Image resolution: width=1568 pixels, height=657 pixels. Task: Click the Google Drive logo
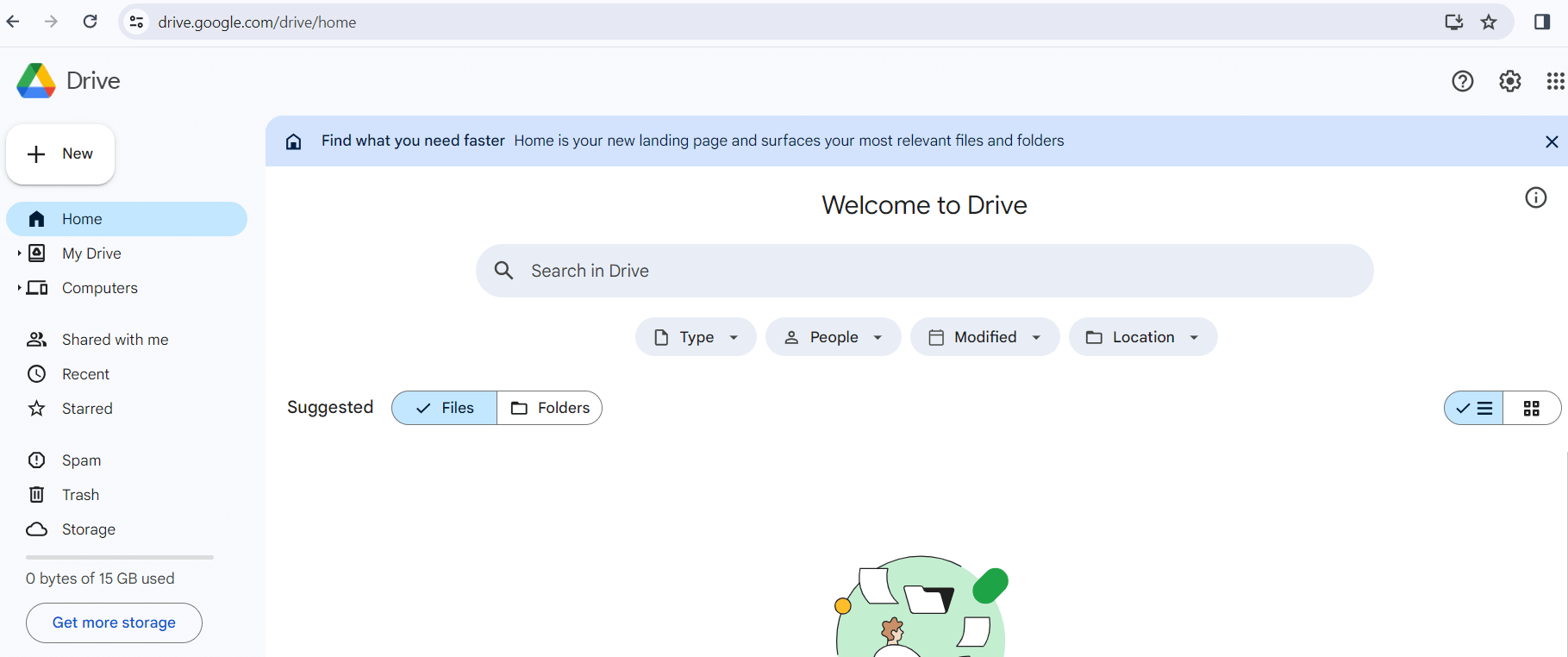[x=36, y=81]
